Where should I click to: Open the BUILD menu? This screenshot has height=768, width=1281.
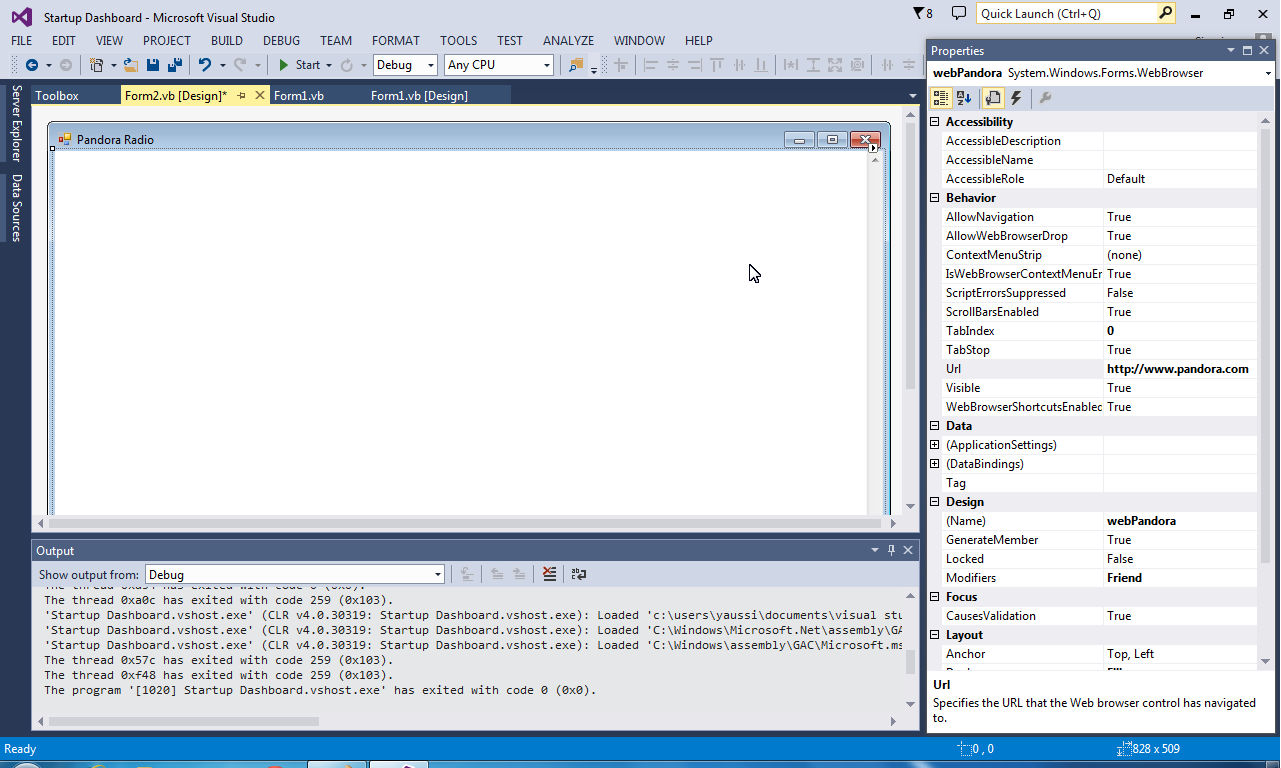tap(227, 41)
